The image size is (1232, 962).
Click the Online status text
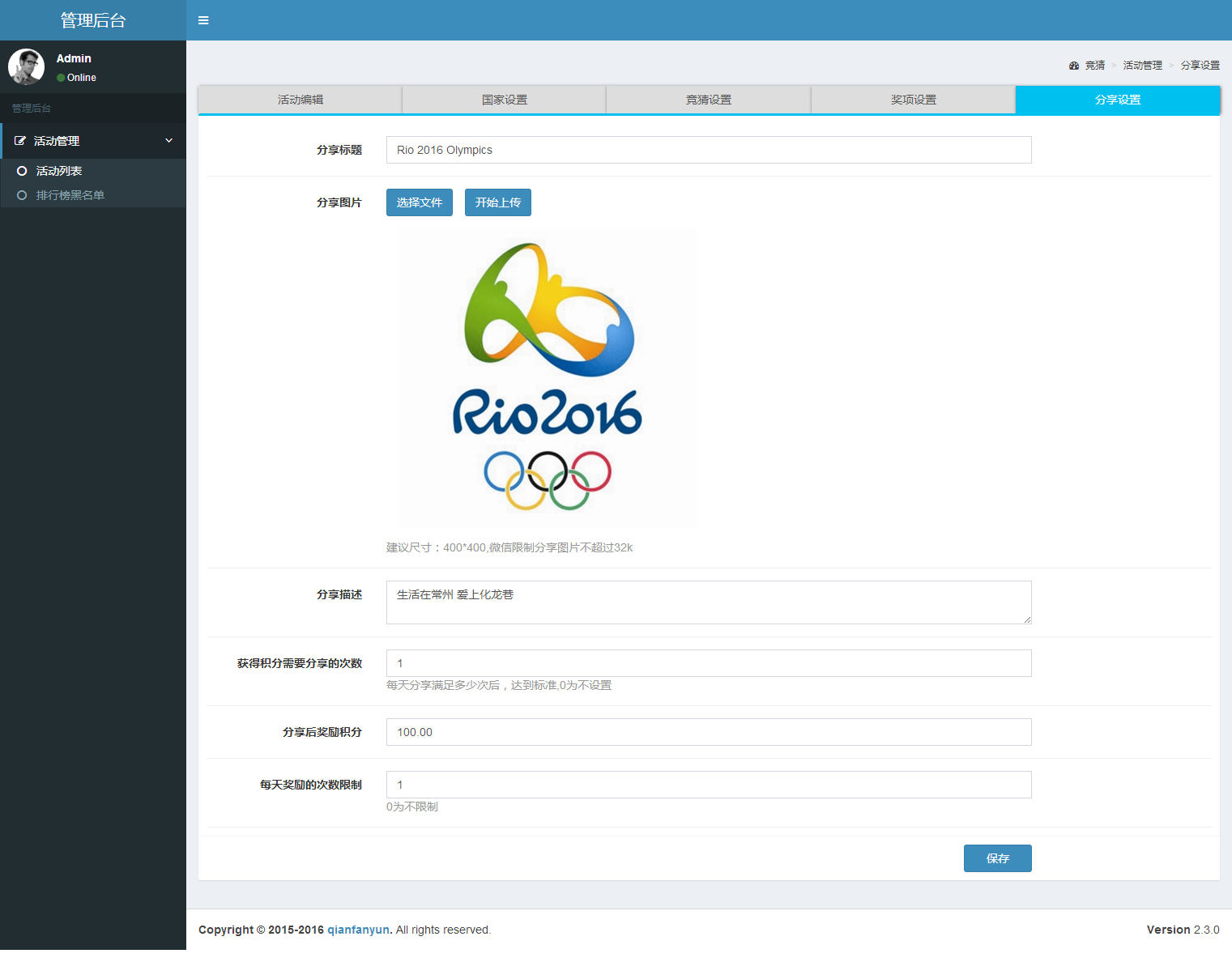(x=82, y=78)
